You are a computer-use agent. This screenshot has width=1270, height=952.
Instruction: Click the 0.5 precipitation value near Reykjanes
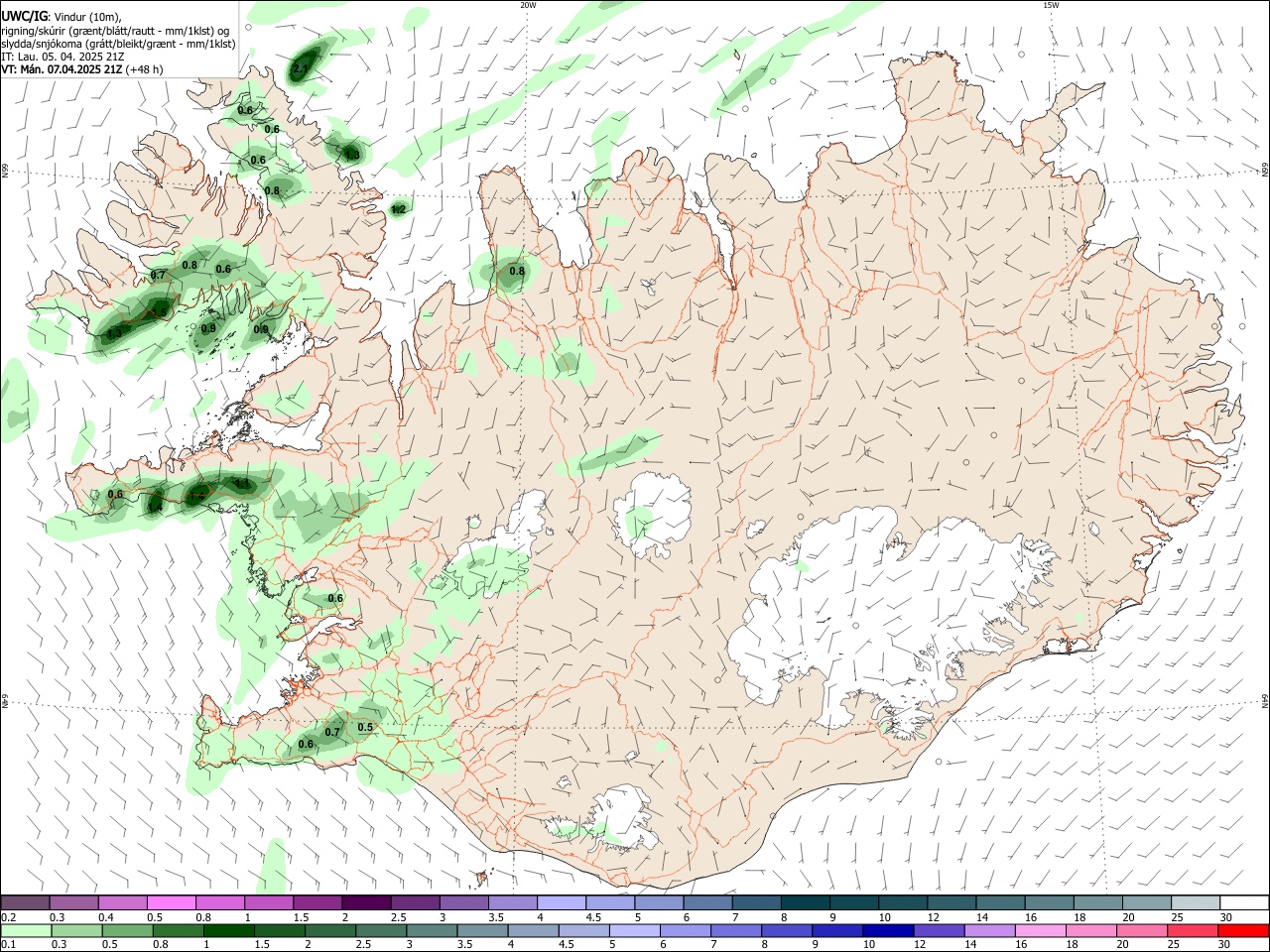pos(365,727)
